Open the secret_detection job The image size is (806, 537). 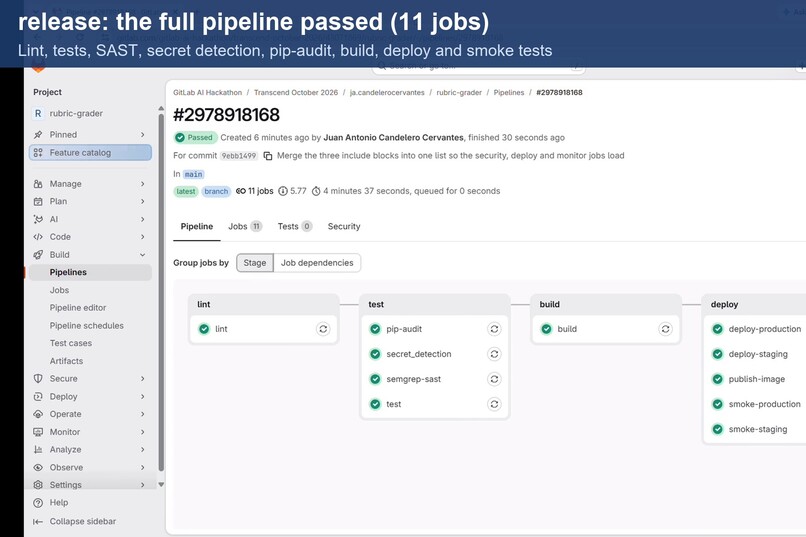[419, 354]
